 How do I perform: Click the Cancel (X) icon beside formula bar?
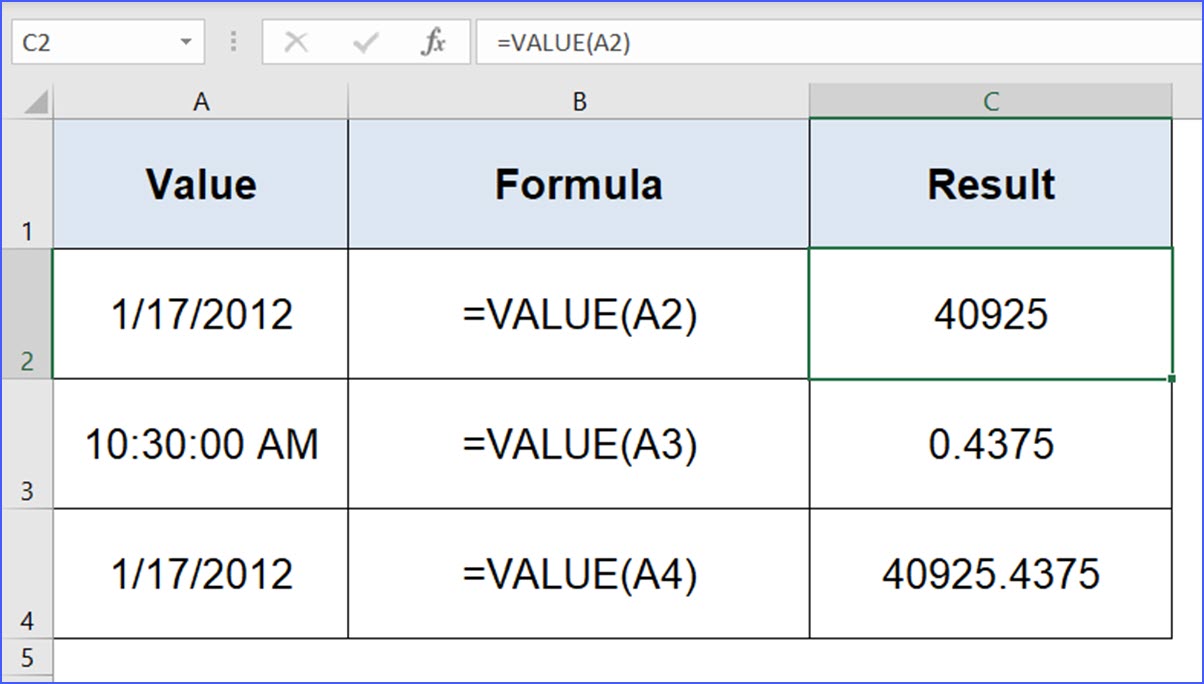tap(295, 41)
